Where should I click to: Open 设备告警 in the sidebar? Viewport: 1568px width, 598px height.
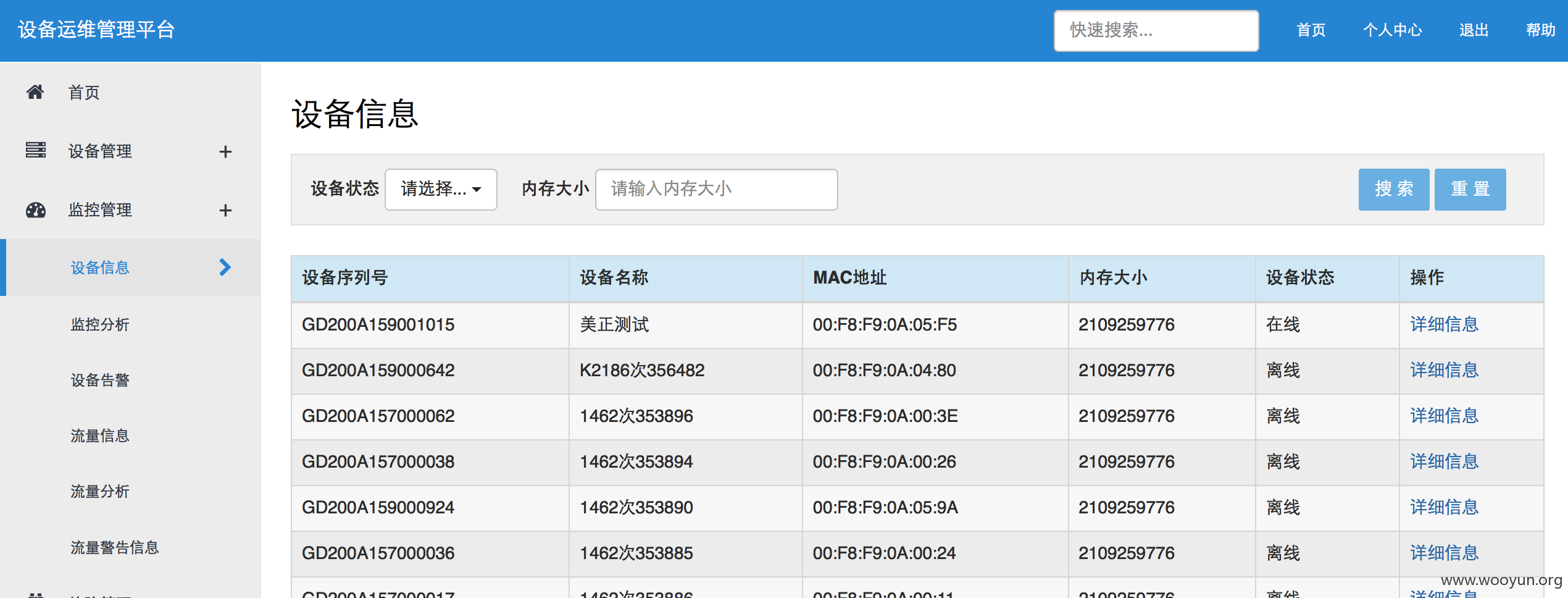[100, 380]
